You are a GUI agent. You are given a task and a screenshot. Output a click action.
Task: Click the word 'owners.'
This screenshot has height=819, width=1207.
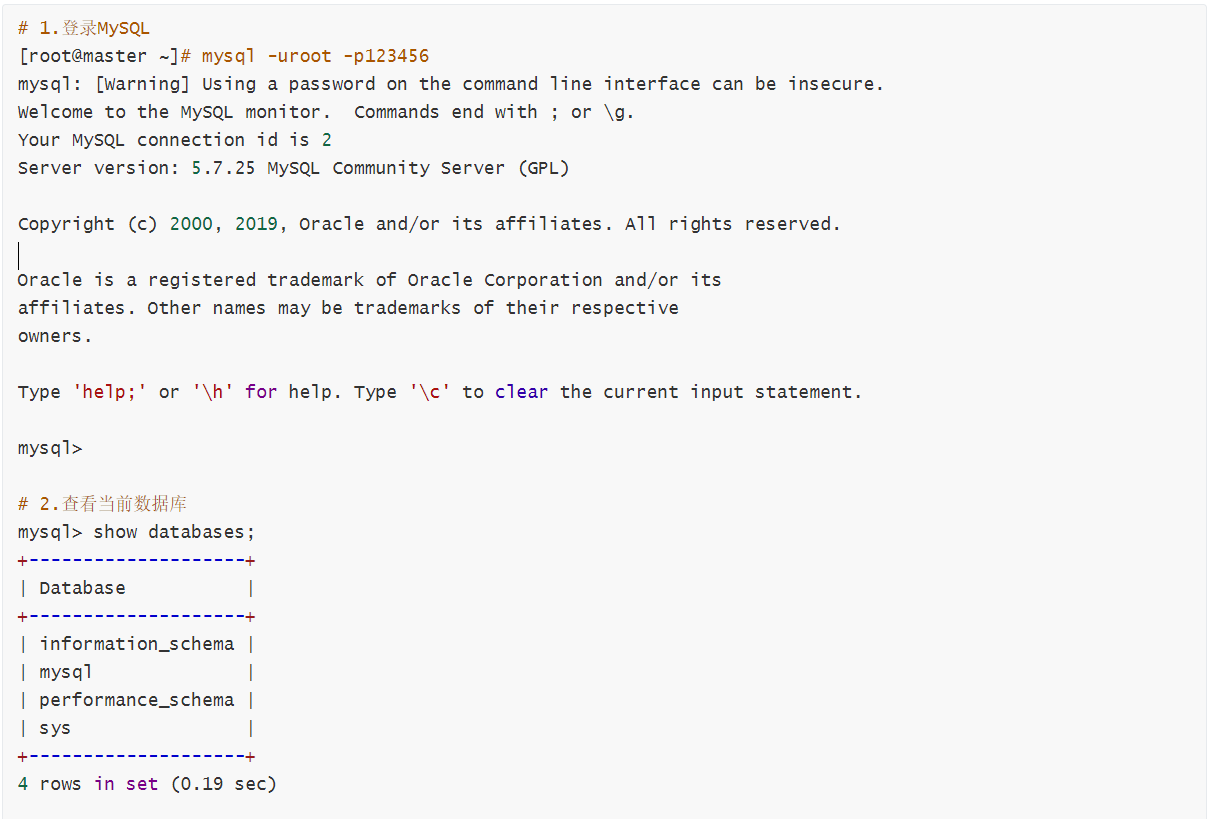pyautogui.click(x=55, y=336)
